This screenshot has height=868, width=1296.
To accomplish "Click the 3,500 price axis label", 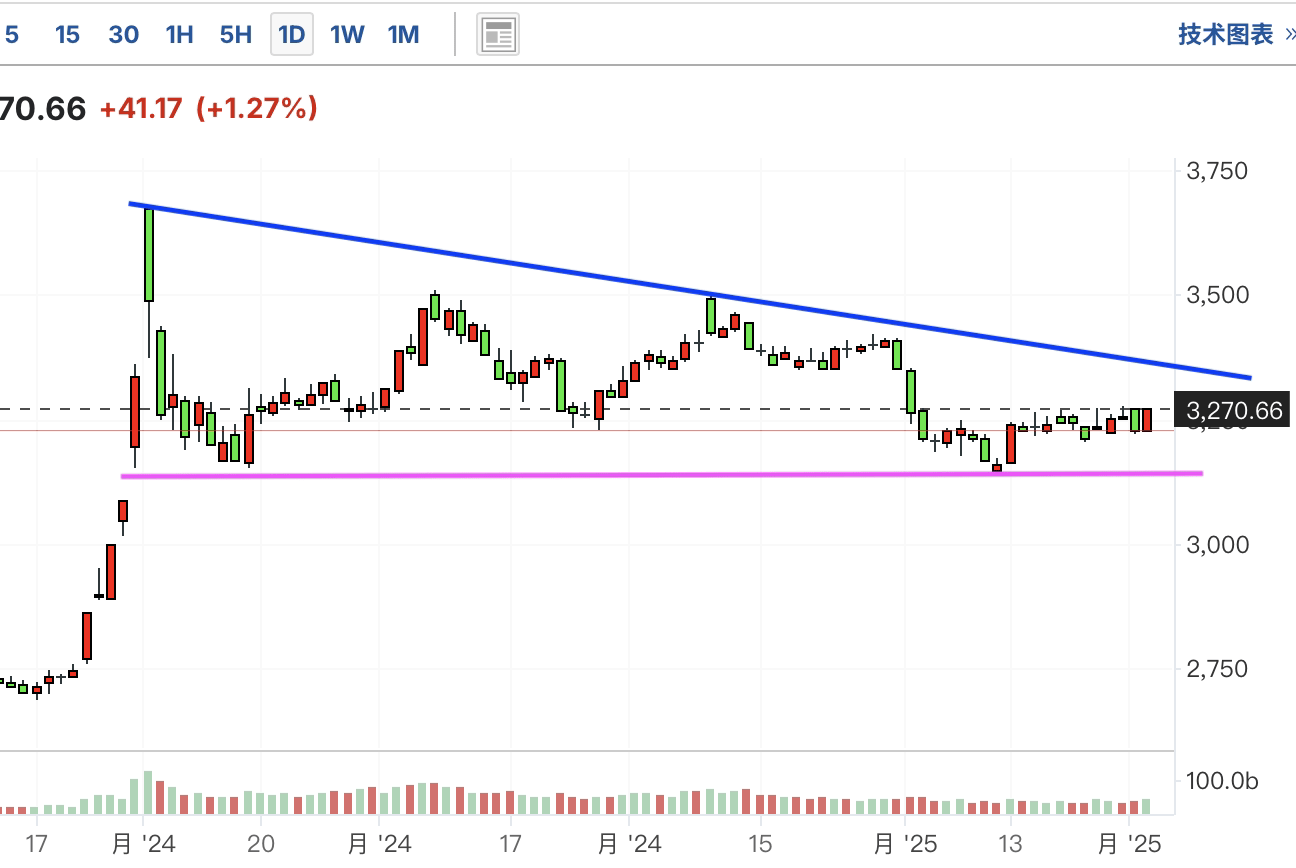I will pos(1216,295).
